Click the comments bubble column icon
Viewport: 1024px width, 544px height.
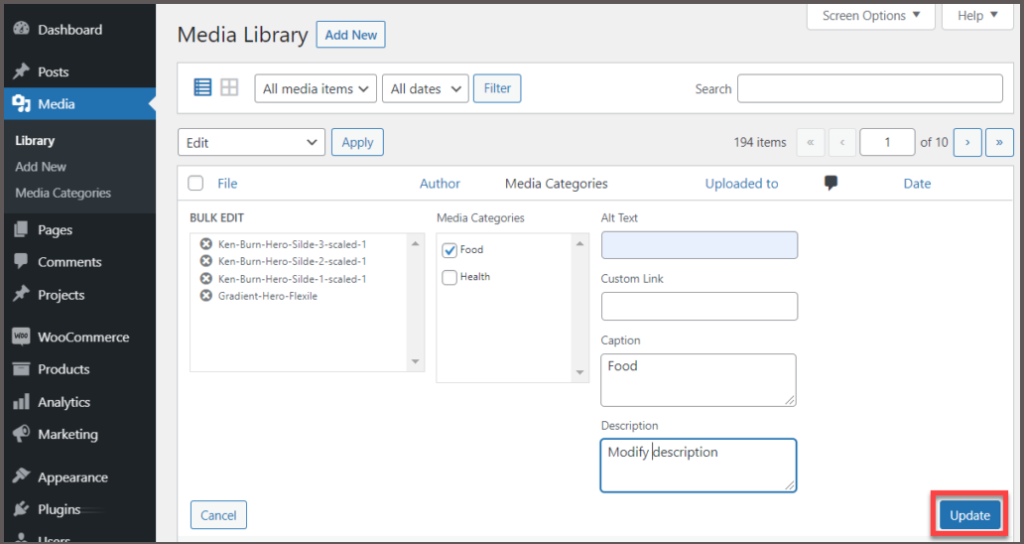tap(830, 183)
